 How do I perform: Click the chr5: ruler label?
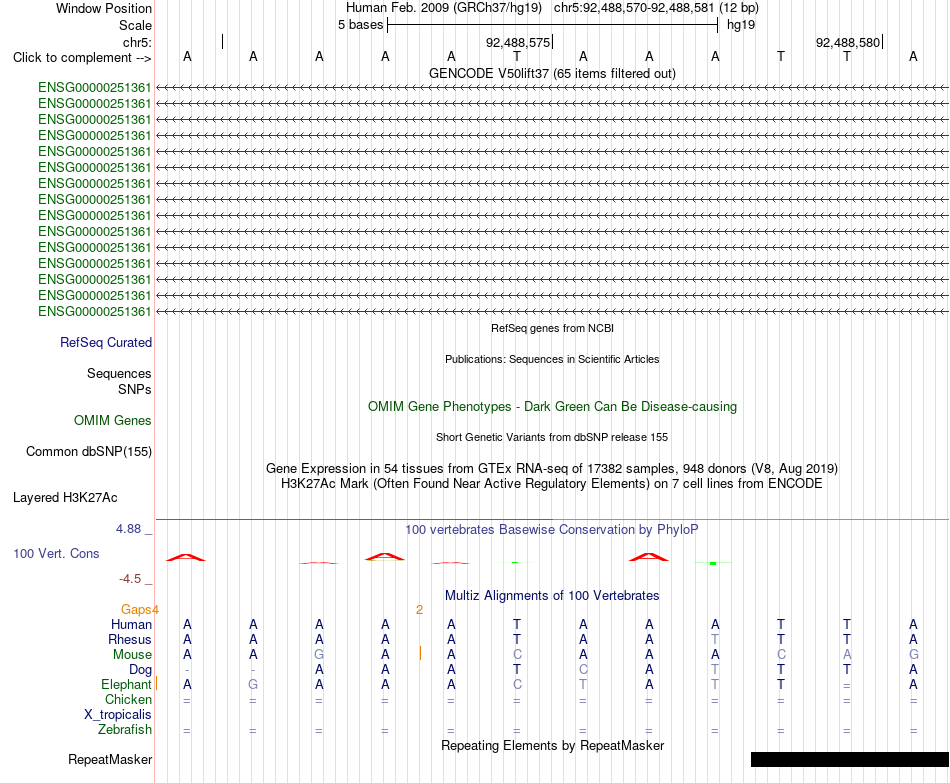coord(137,42)
